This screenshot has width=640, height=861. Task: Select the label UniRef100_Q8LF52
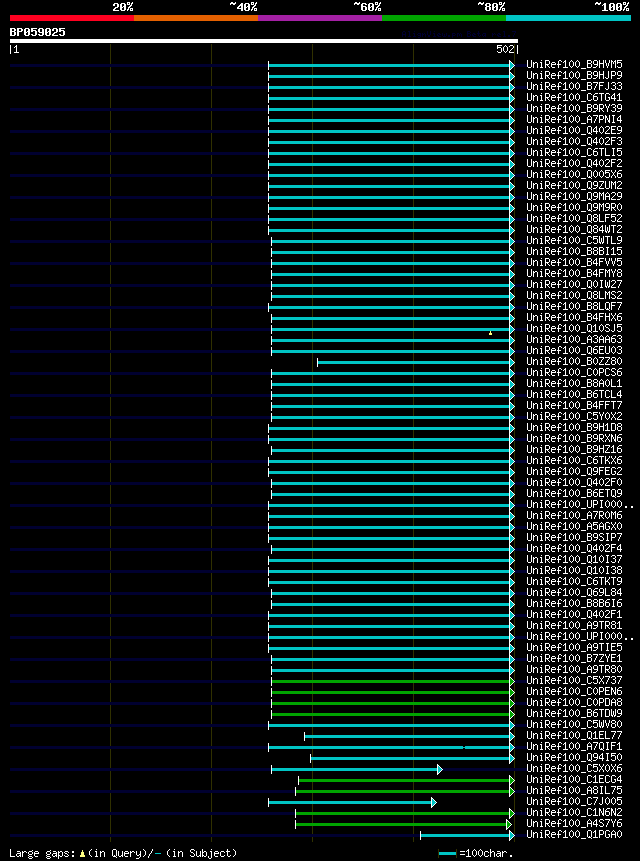(x=574, y=219)
